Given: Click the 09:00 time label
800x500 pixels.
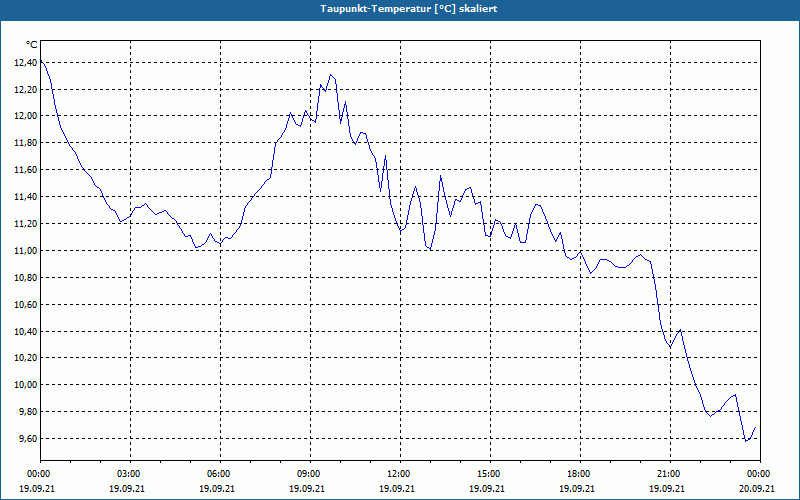Looking at the screenshot, I should (310, 474).
